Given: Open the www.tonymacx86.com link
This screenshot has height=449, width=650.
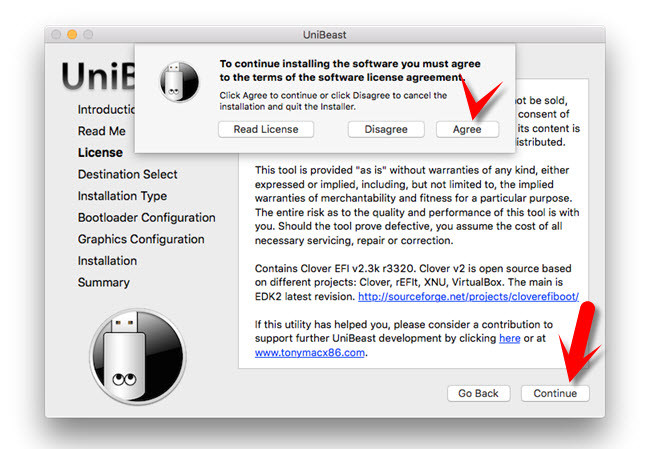Looking at the screenshot, I should (x=310, y=352).
